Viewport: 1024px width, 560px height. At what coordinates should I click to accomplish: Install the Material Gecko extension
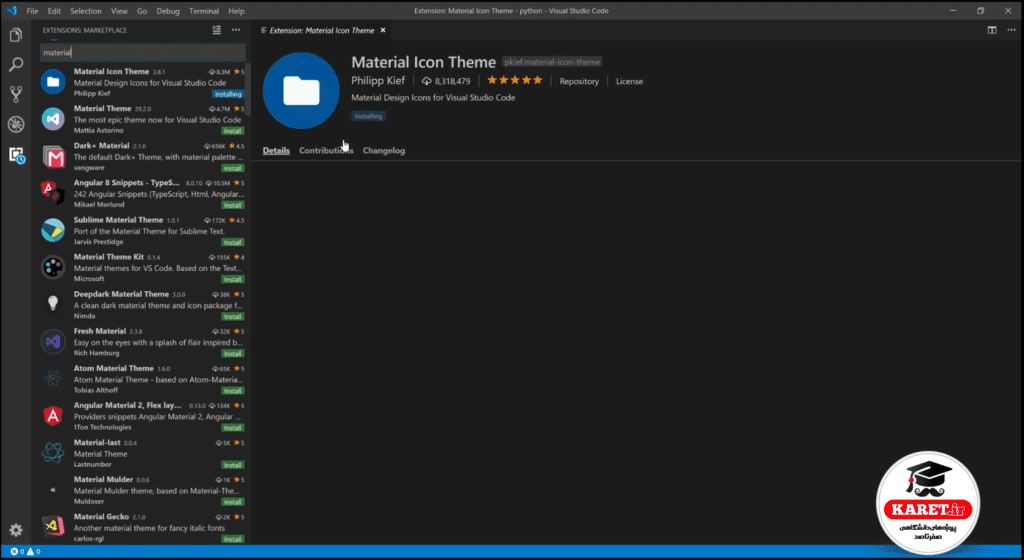pos(232,540)
